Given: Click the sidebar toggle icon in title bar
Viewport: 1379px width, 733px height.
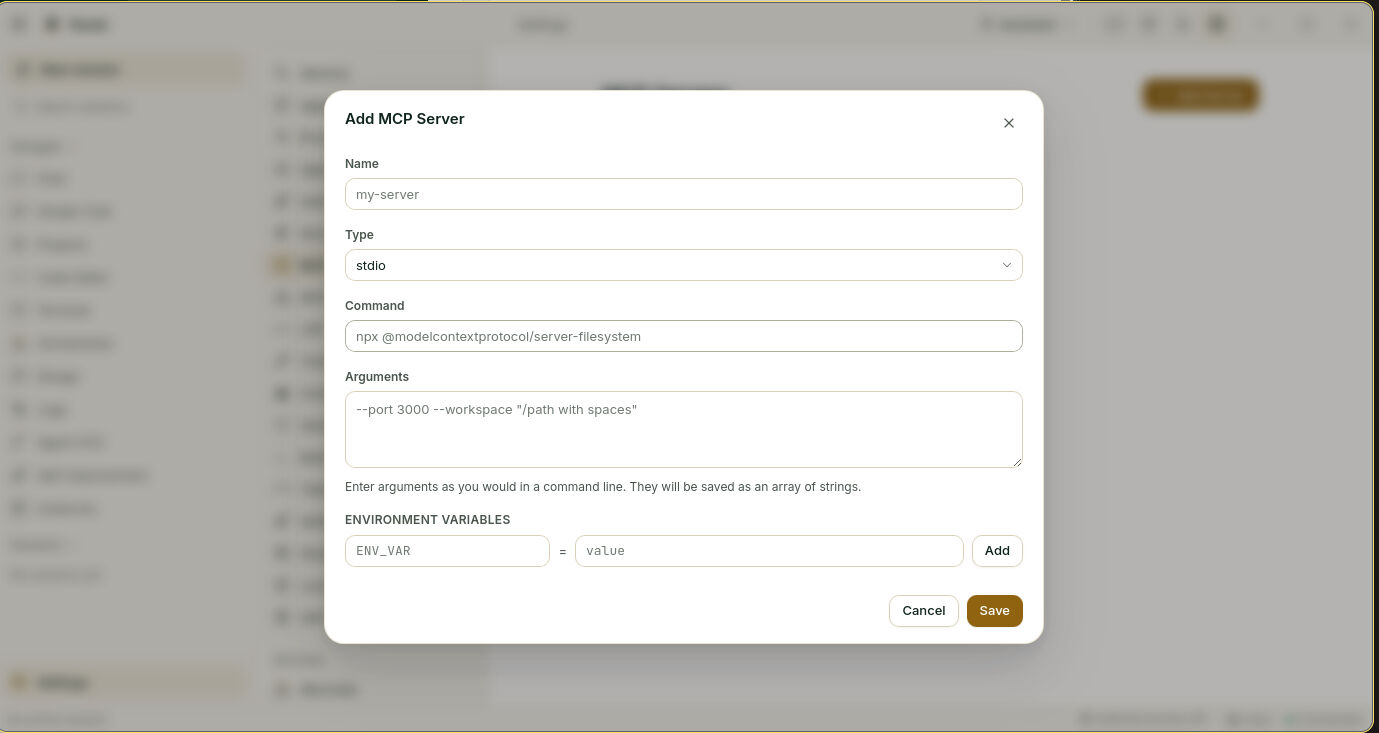Looking at the screenshot, I should click(19, 24).
